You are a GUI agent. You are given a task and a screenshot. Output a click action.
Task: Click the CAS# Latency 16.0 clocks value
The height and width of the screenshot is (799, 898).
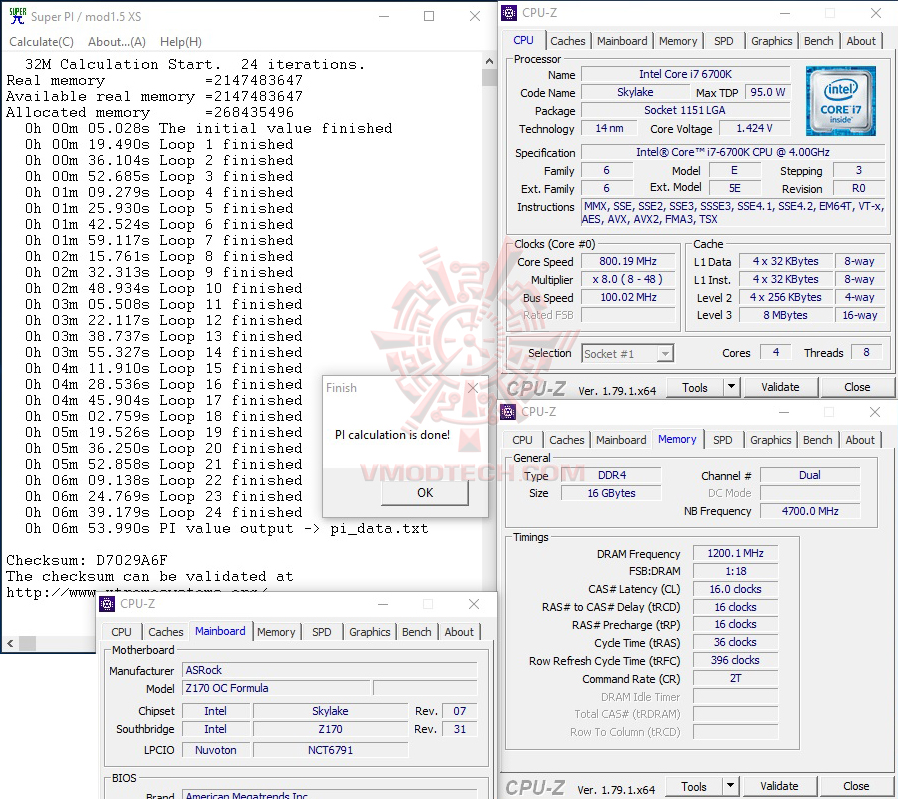(x=735, y=589)
